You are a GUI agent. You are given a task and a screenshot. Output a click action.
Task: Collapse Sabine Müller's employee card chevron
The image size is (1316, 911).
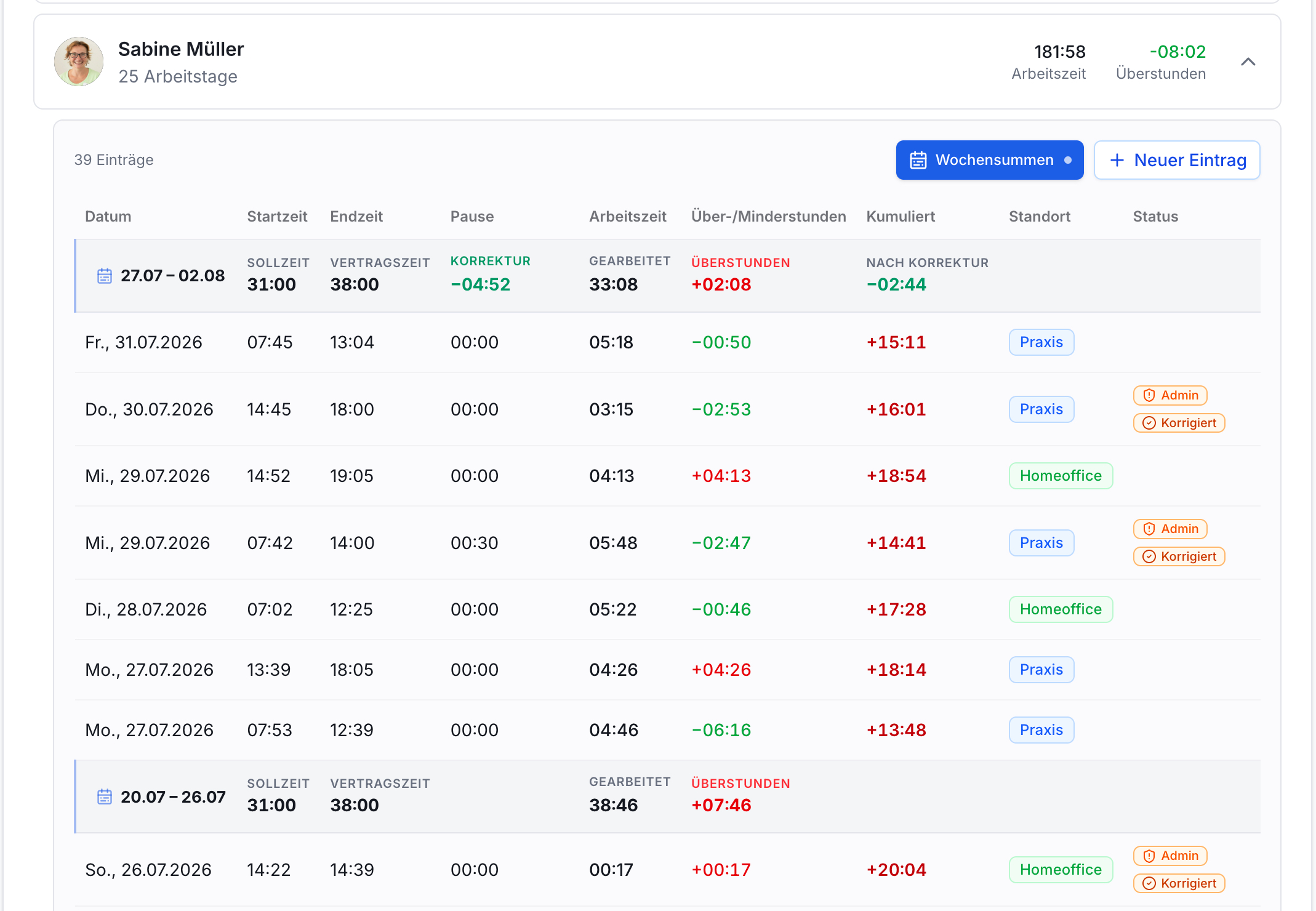pyautogui.click(x=1248, y=62)
